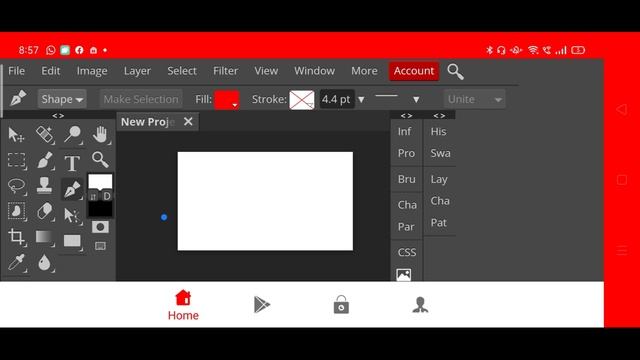Image resolution: width=640 pixels, height=360 pixels.
Task: Open the Layer menu
Action: pos(137,71)
